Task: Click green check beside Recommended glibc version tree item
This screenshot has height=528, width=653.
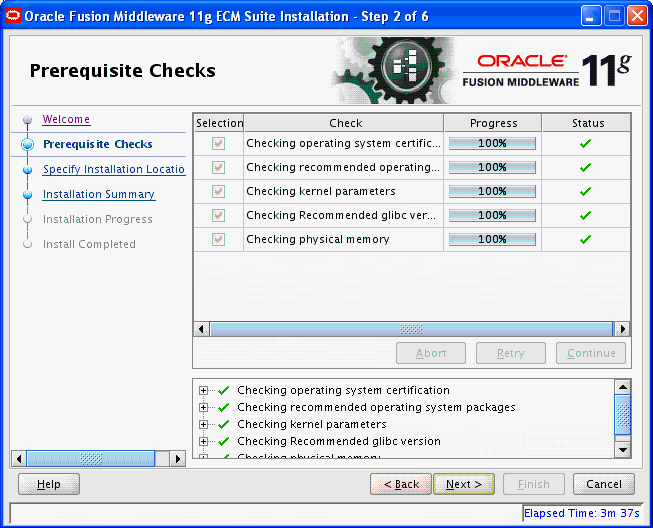Action: point(224,441)
